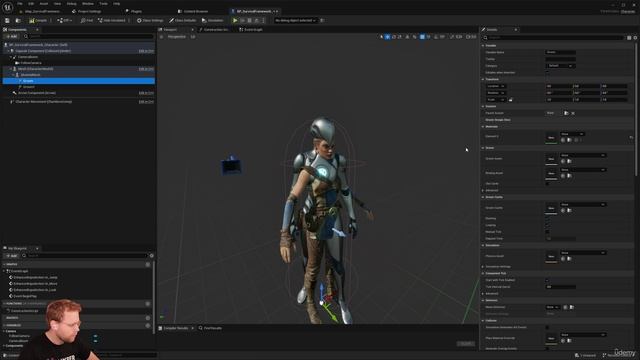Screen dimensions: 640x360
Task: Open the Window menu
Action: pyautogui.click(x=88, y=4)
